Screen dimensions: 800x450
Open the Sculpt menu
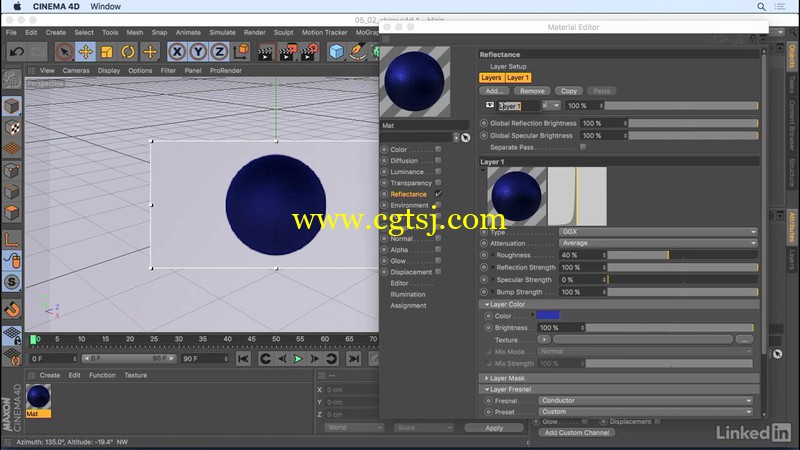tap(283, 32)
